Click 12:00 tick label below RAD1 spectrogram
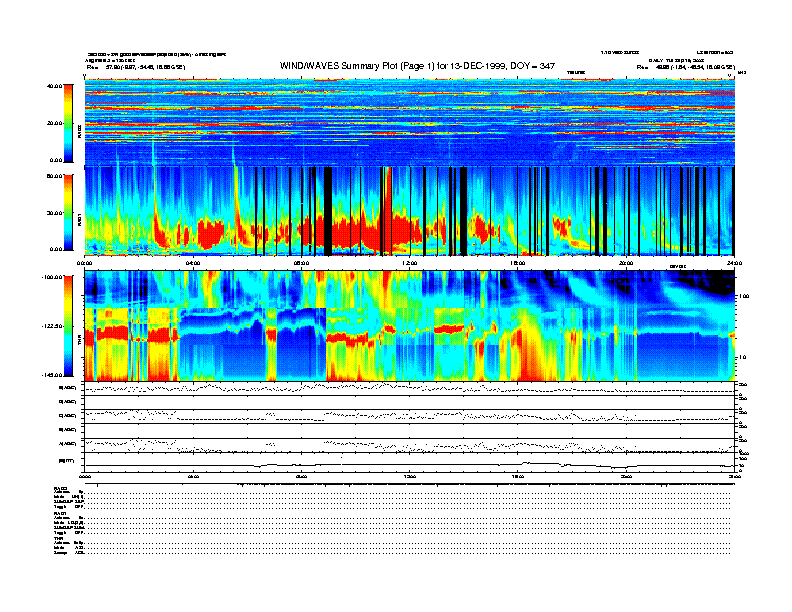The image size is (792, 612). pyautogui.click(x=409, y=263)
